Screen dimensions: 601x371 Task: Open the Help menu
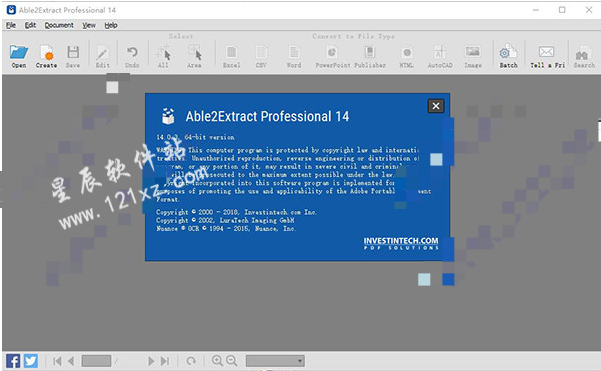(x=111, y=25)
